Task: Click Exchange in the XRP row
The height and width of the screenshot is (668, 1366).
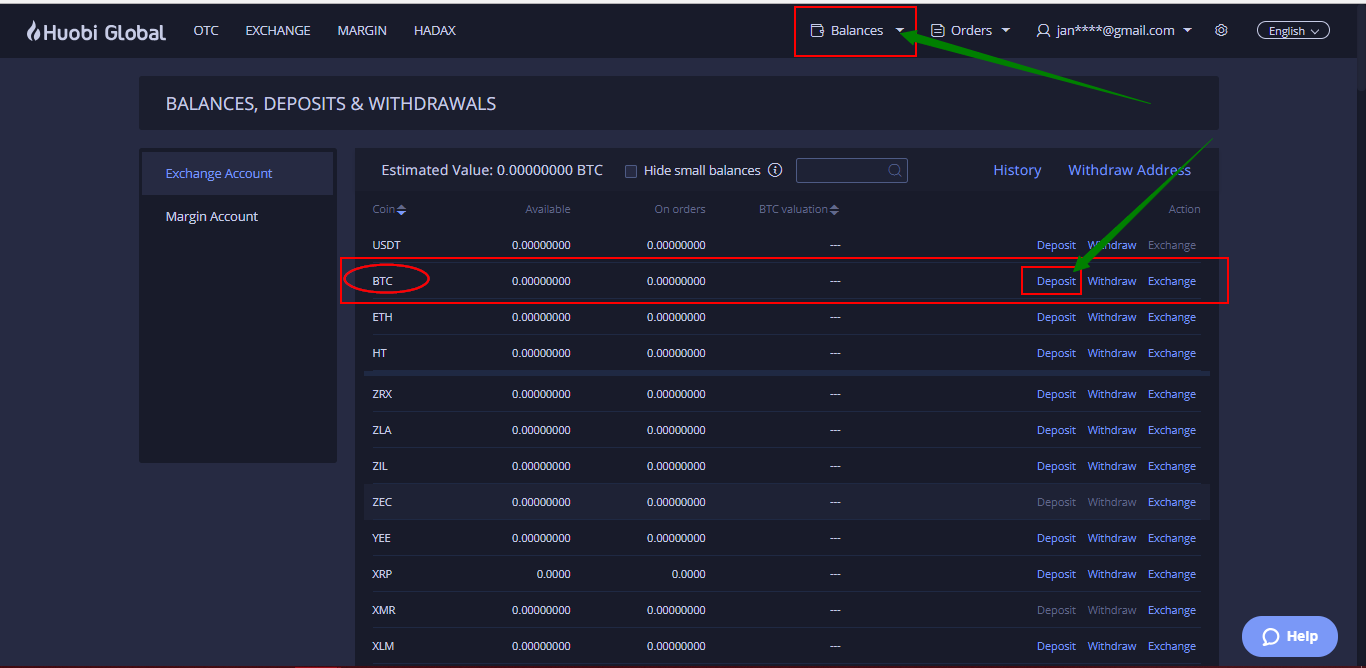Action: [1172, 574]
